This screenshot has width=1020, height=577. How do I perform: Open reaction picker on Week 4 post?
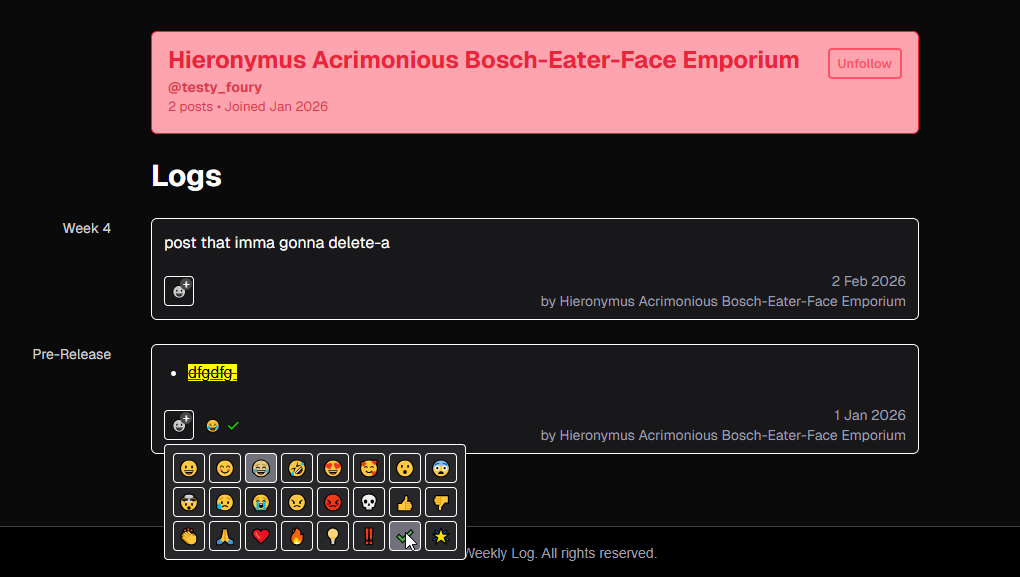tap(179, 291)
